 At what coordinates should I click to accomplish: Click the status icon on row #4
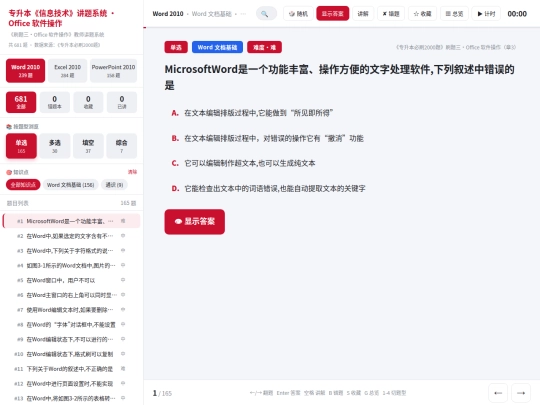[x=123, y=265]
